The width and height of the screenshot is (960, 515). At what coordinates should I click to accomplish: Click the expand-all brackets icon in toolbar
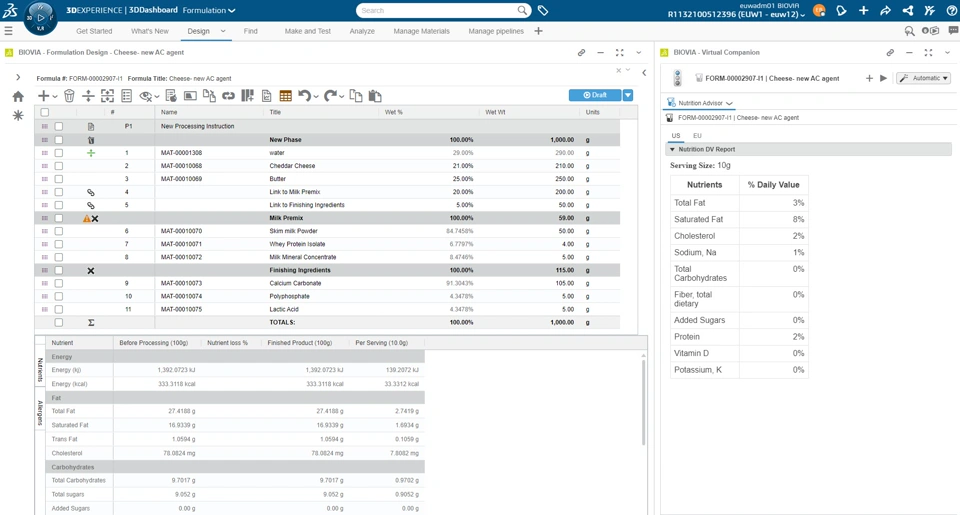click(x=107, y=96)
